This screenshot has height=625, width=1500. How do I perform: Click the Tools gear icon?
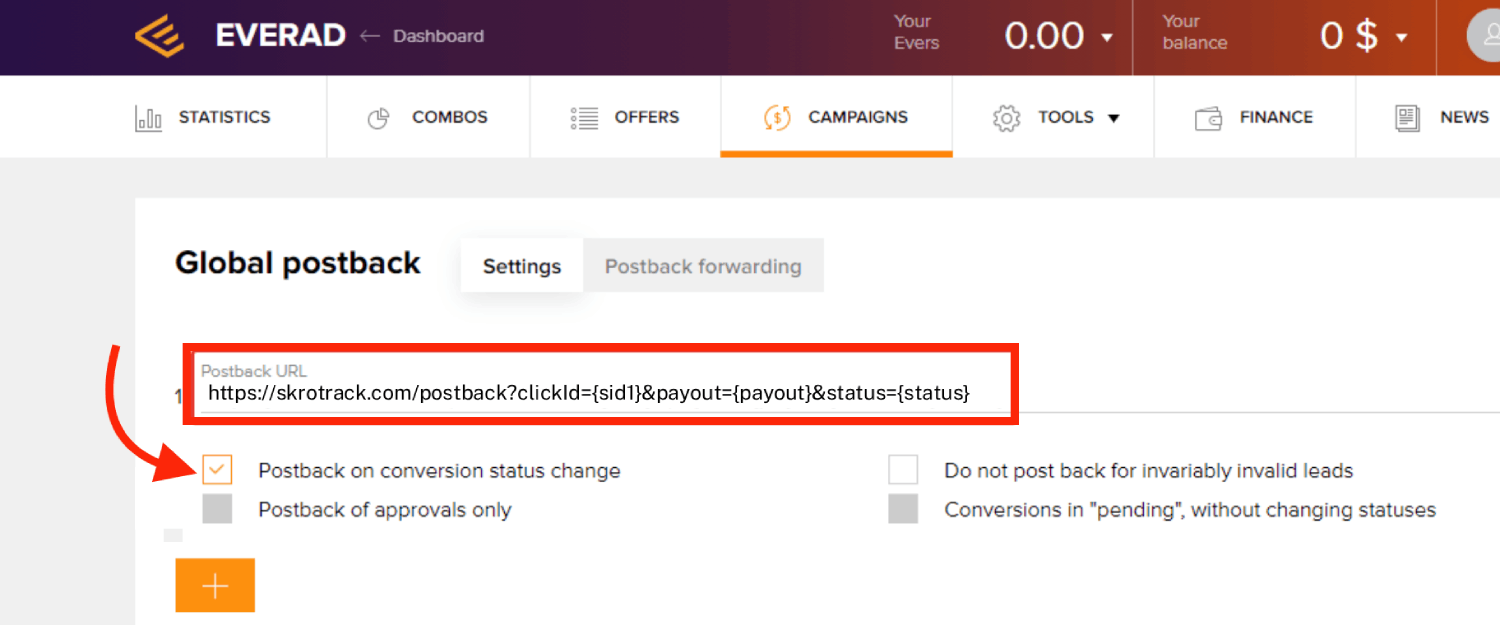pos(1006,118)
